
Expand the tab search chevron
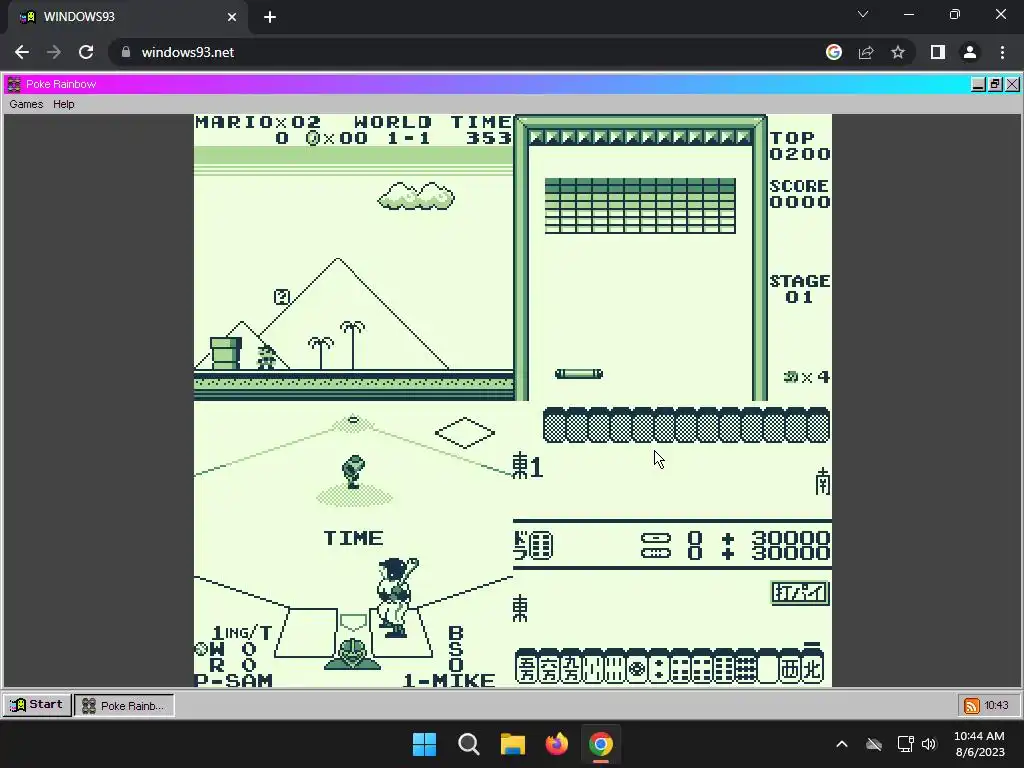click(x=863, y=14)
